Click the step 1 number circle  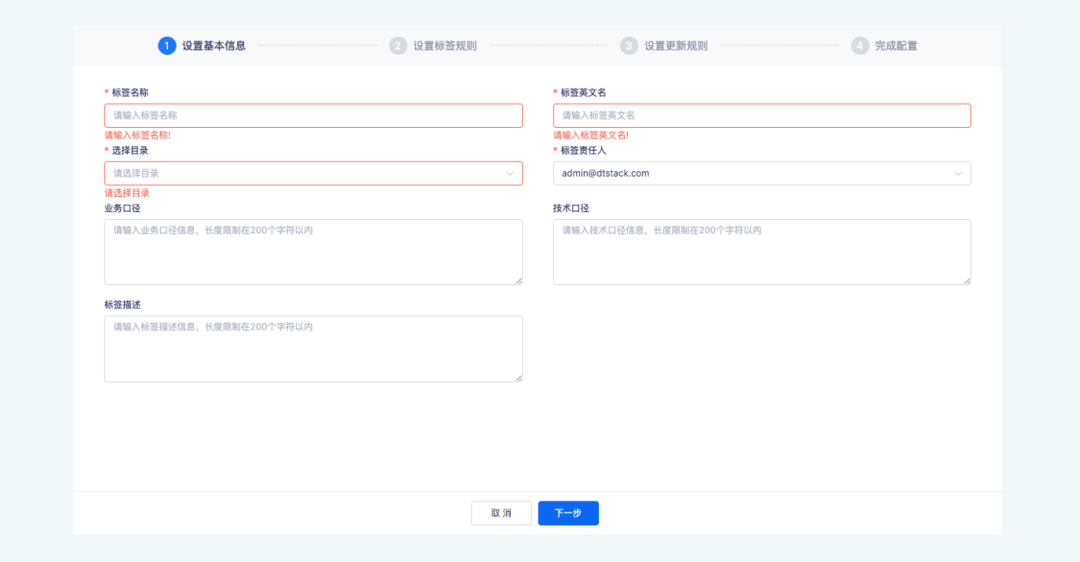[167, 45]
